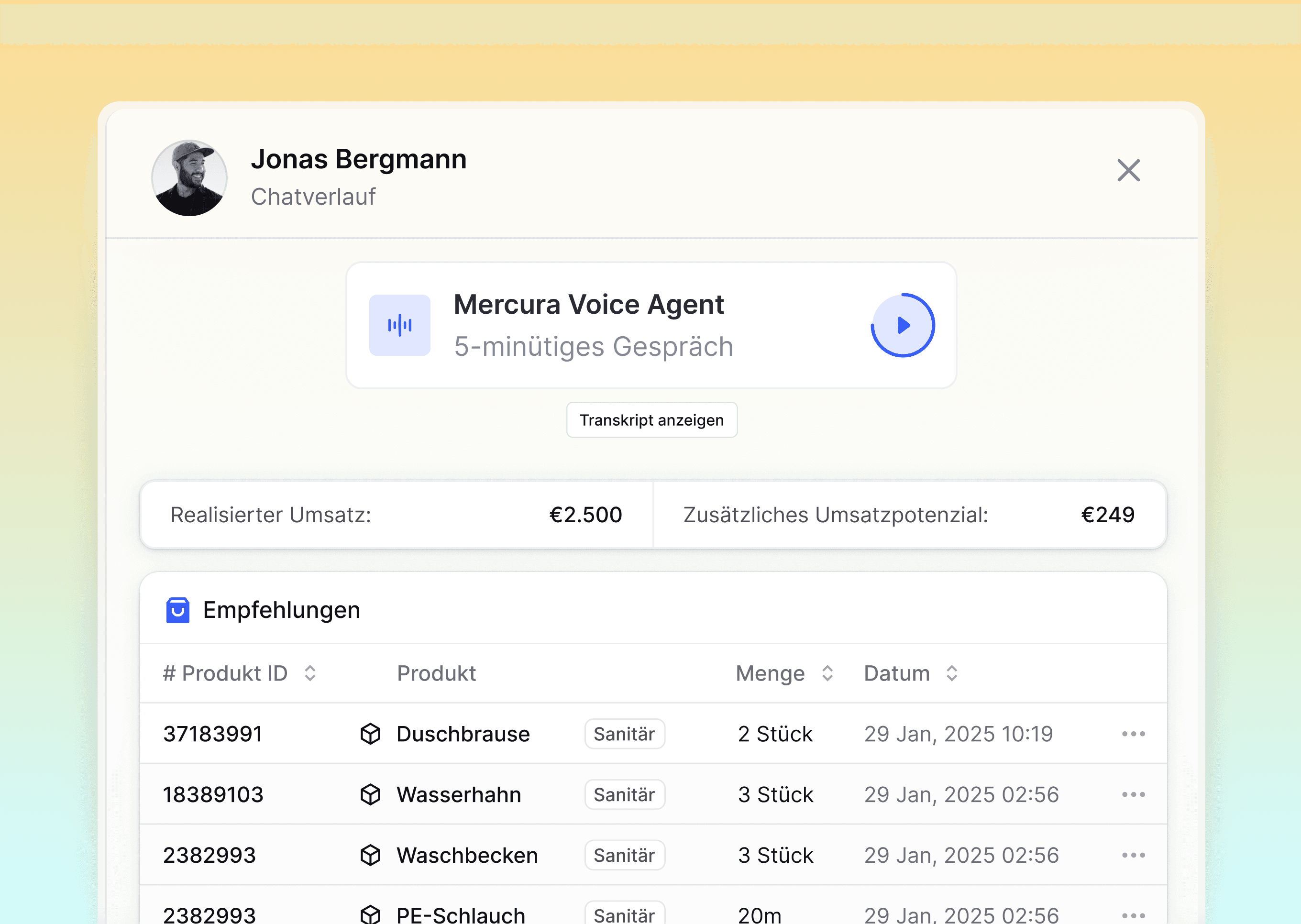Click the Sanitär tag on Duschbrause
1301x924 pixels.
(624, 734)
